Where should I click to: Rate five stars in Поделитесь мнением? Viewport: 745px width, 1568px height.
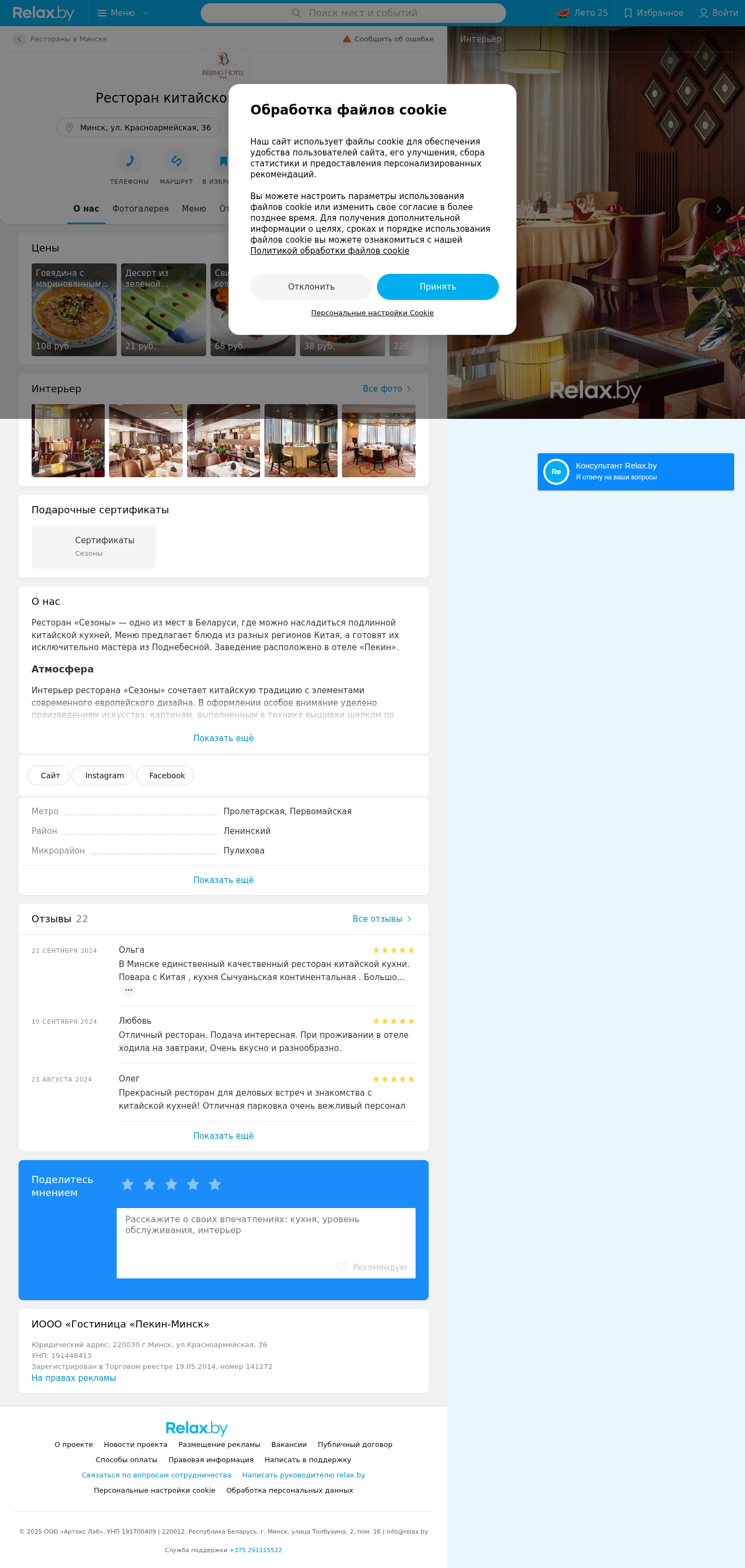pos(215,1184)
